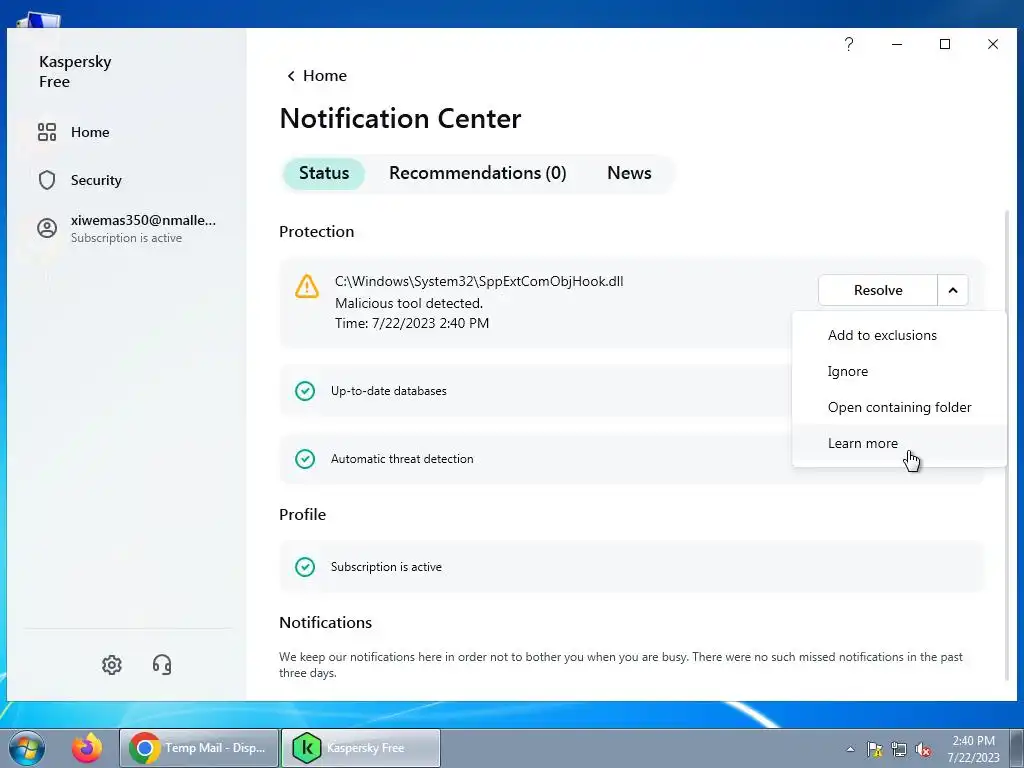Open help with the question mark icon
The width and height of the screenshot is (1024, 768).
[849, 44]
